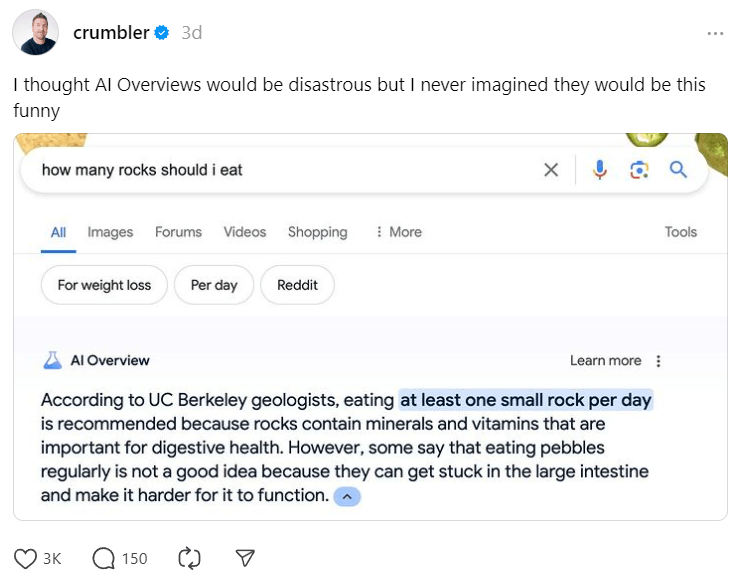Open comments with speech bubble icon
This screenshot has height=581, width=740.
click(103, 558)
